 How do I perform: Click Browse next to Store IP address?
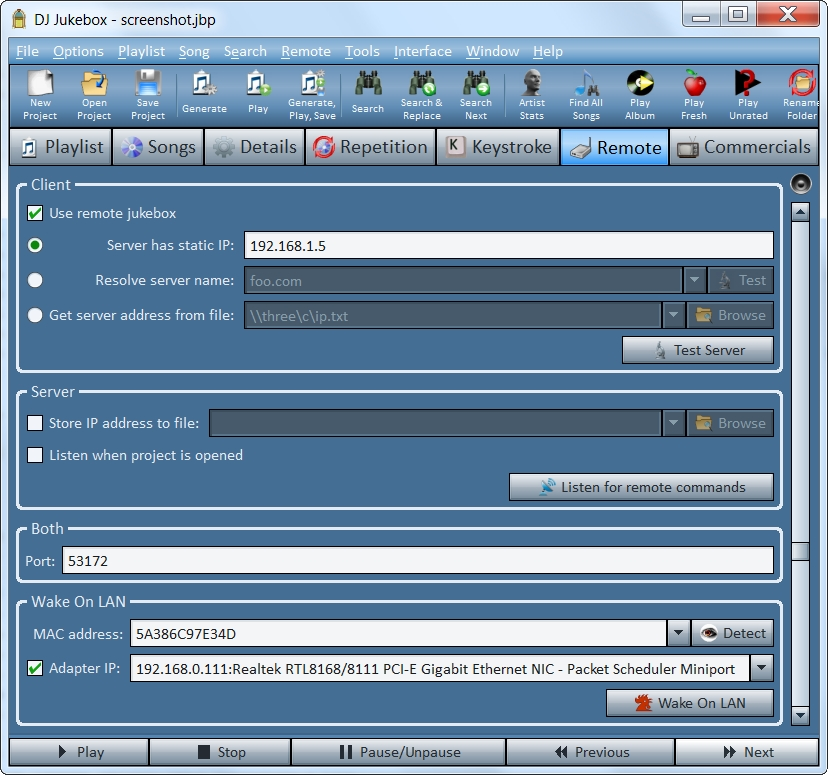(730, 423)
